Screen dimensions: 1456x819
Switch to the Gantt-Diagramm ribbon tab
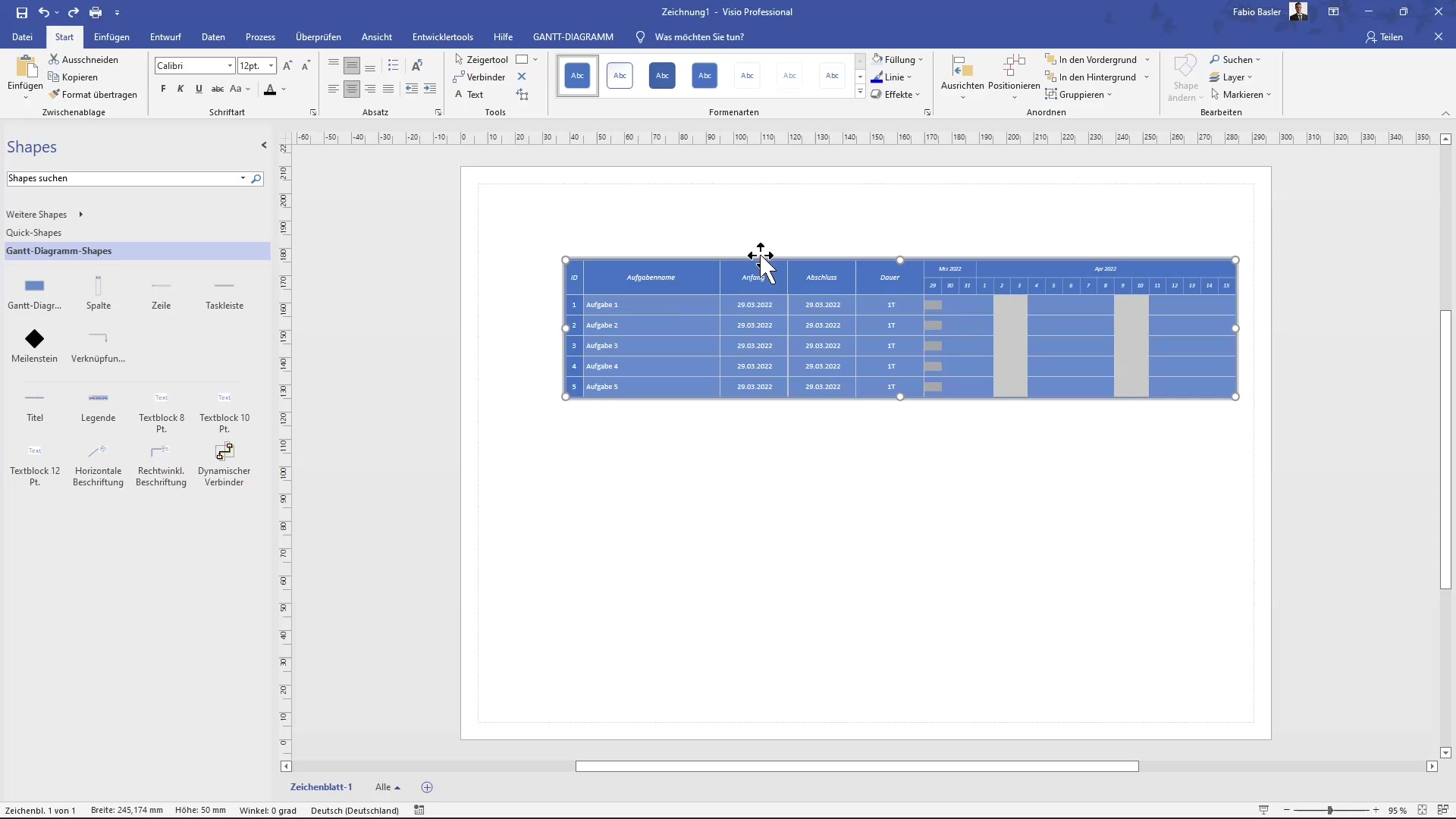click(x=573, y=36)
